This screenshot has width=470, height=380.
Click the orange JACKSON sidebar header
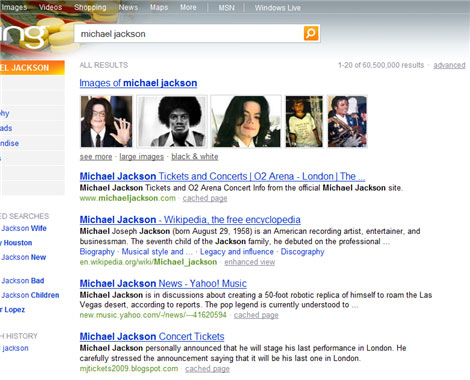(32, 68)
